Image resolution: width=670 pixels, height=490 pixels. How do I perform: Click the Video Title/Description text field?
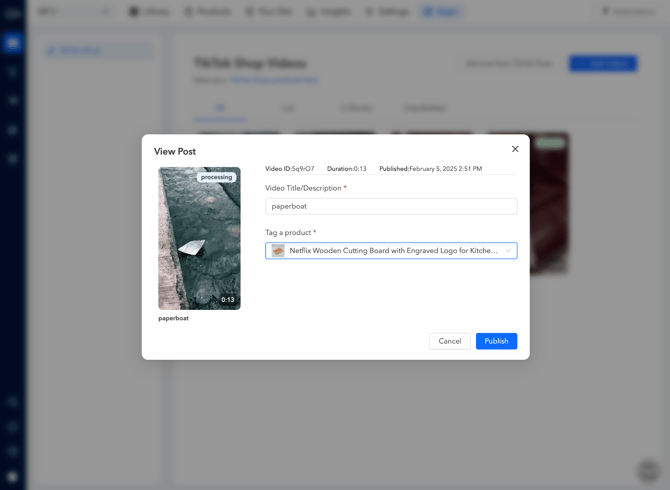[x=391, y=206]
